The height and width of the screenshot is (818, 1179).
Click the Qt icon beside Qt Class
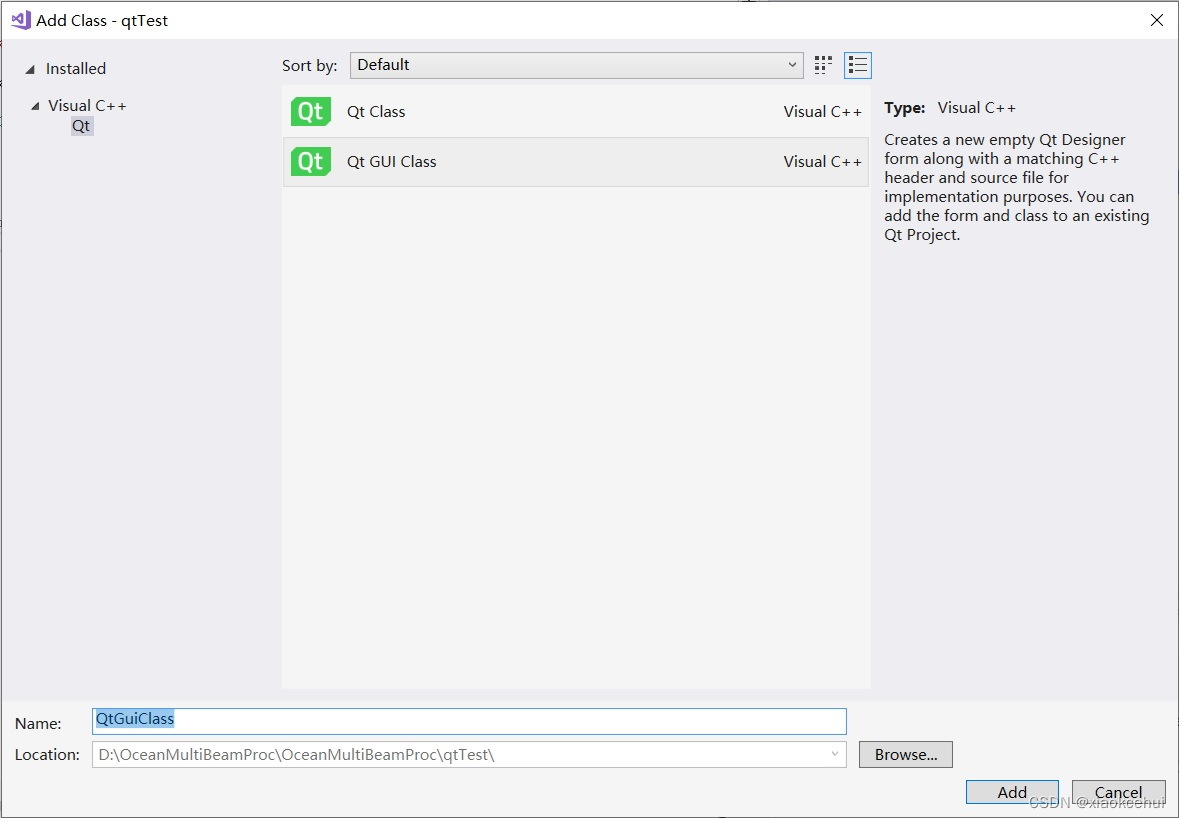pos(311,112)
